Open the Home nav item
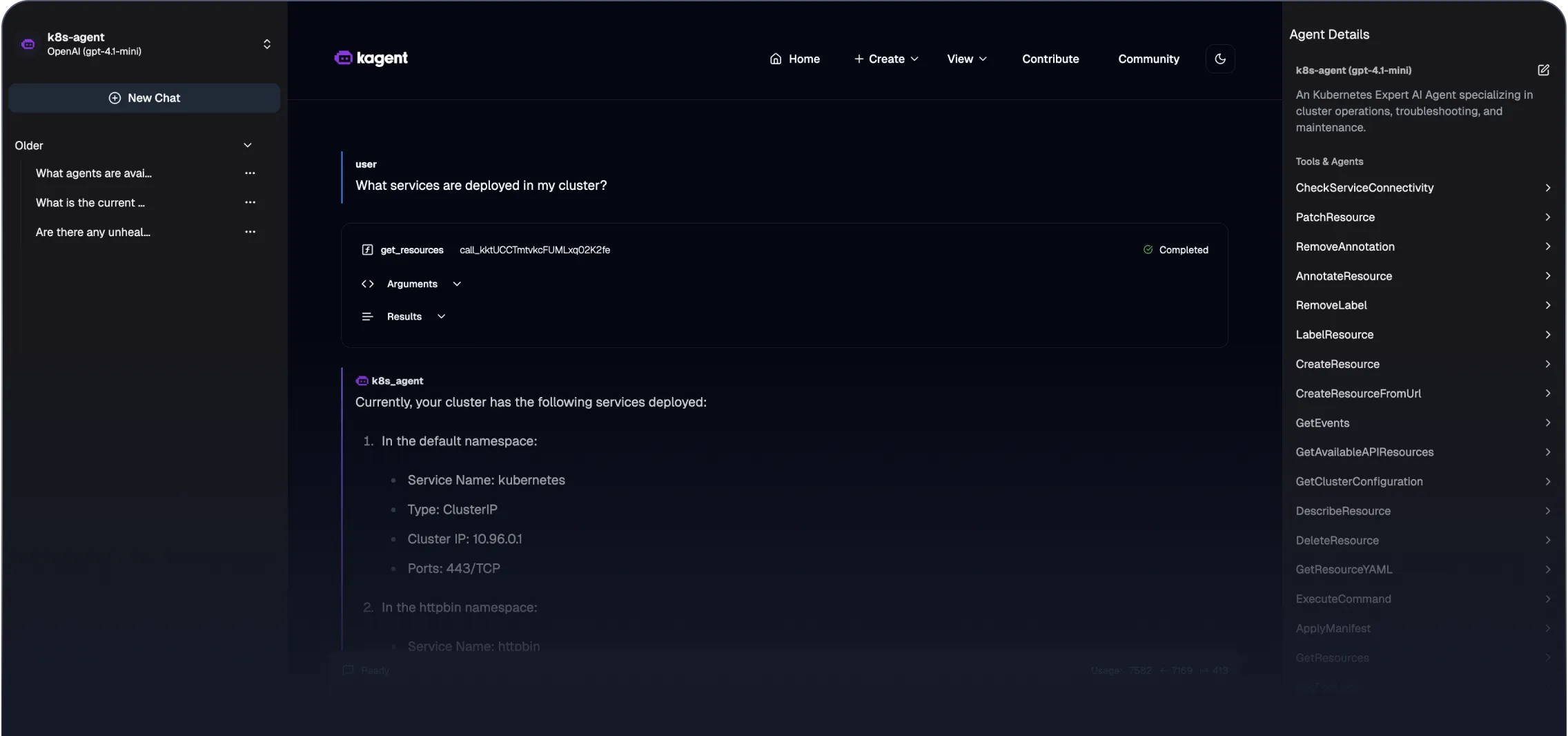 (795, 59)
